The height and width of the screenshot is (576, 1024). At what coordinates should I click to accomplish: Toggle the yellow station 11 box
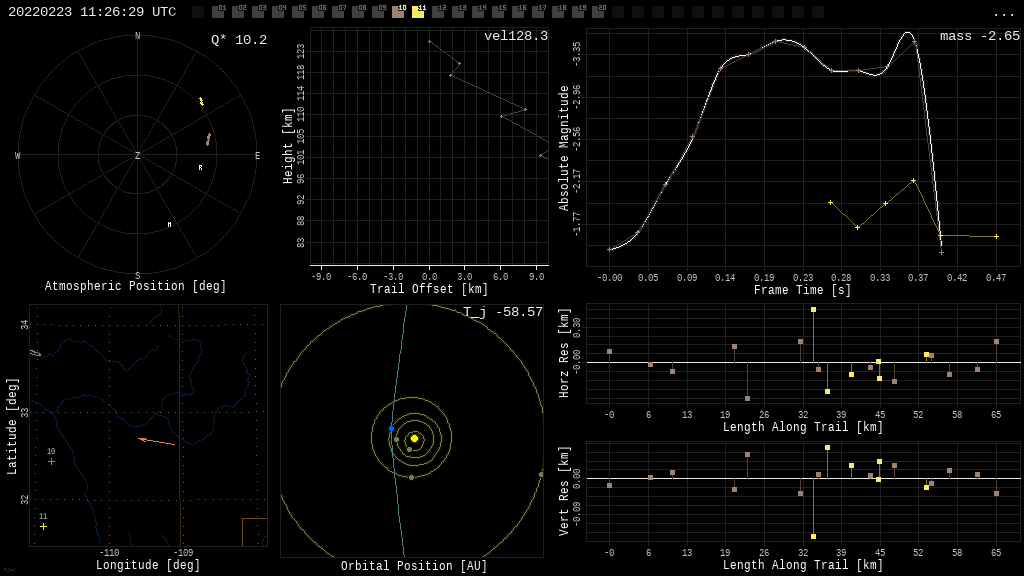(418, 12)
